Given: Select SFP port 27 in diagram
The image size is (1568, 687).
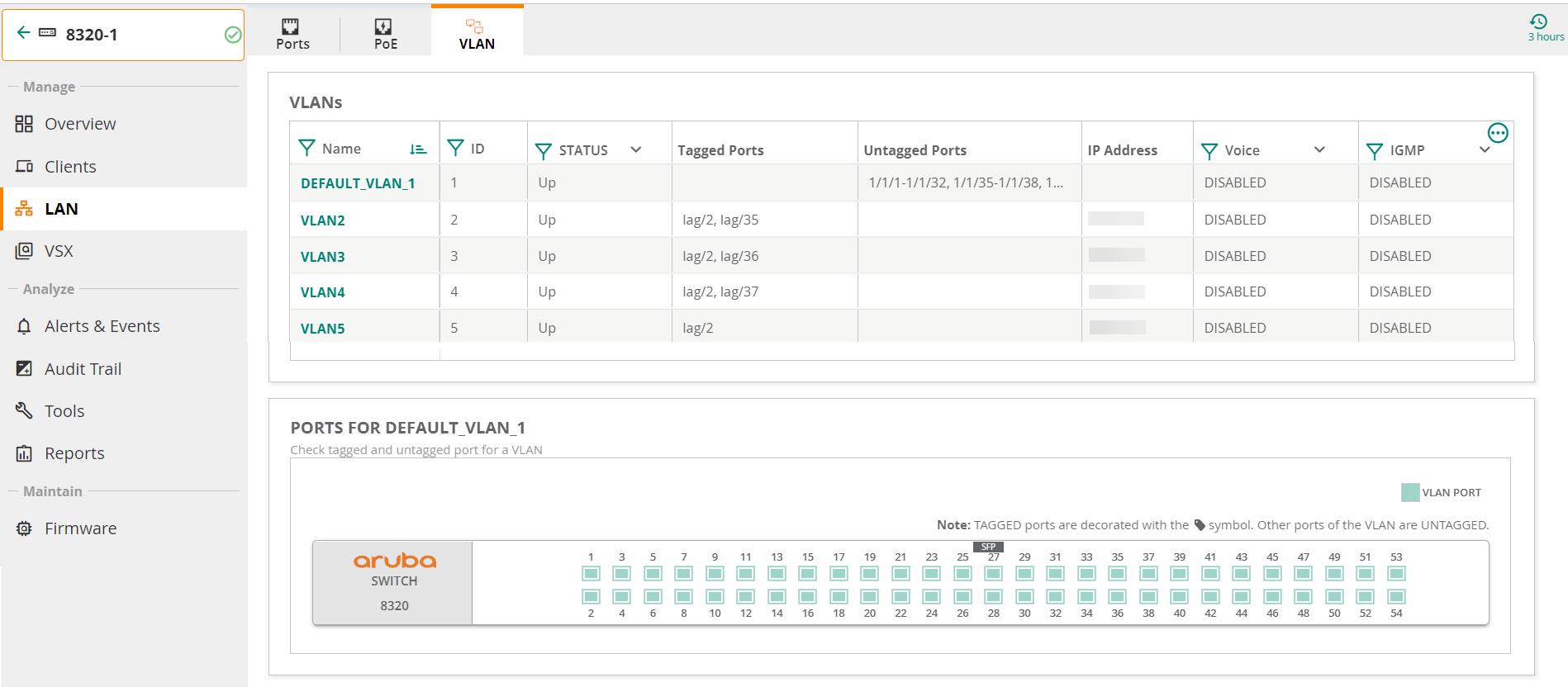Looking at the screenshot, I should point(993,574).
